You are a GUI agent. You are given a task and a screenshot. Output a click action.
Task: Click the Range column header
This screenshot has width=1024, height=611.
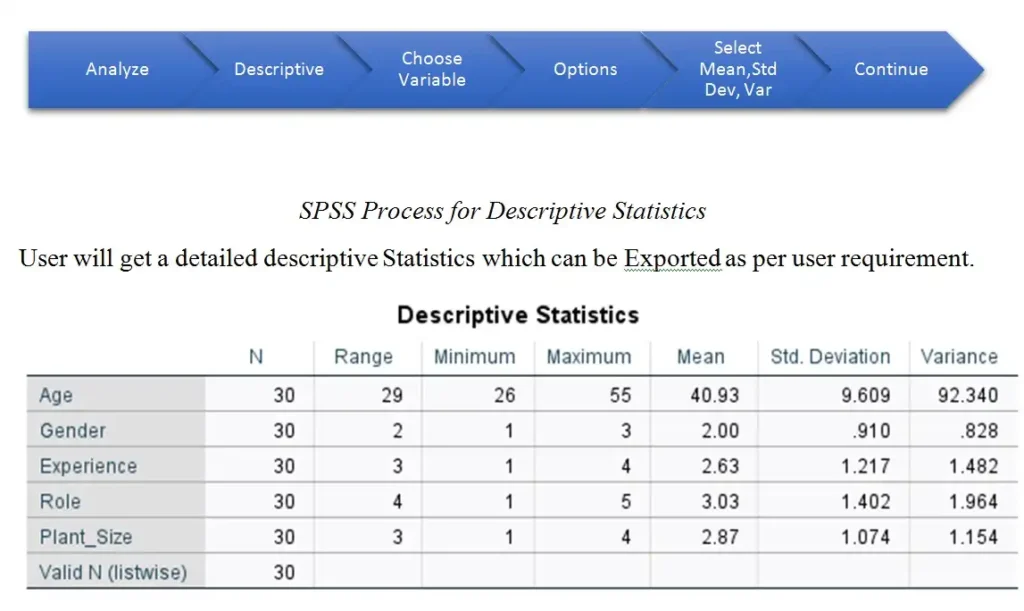[365, 357]
